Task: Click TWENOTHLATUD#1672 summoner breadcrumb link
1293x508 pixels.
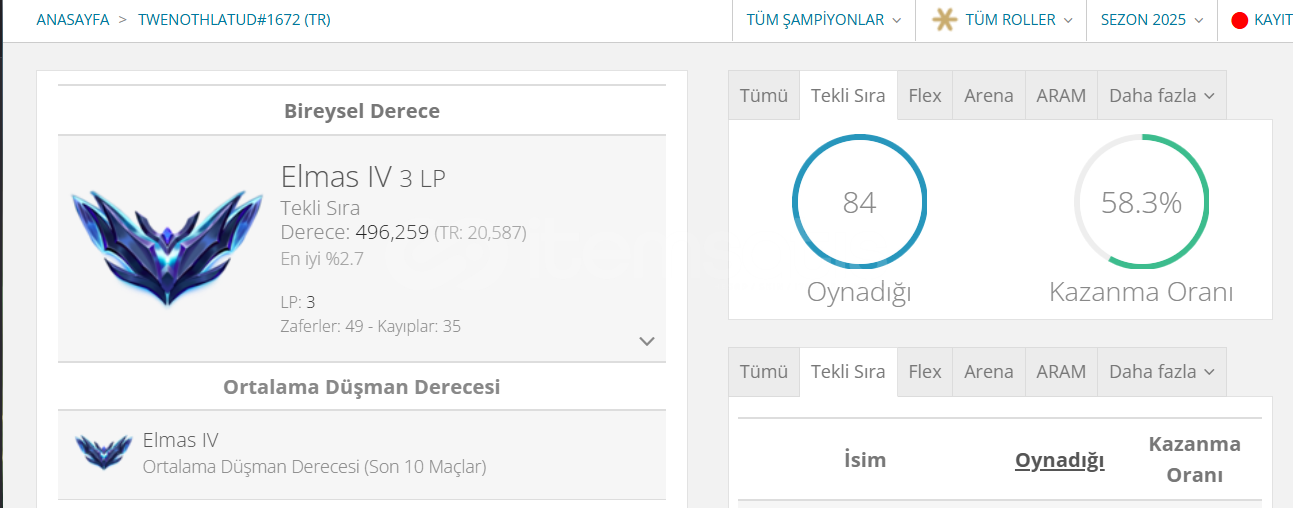Action: (234, 20)
